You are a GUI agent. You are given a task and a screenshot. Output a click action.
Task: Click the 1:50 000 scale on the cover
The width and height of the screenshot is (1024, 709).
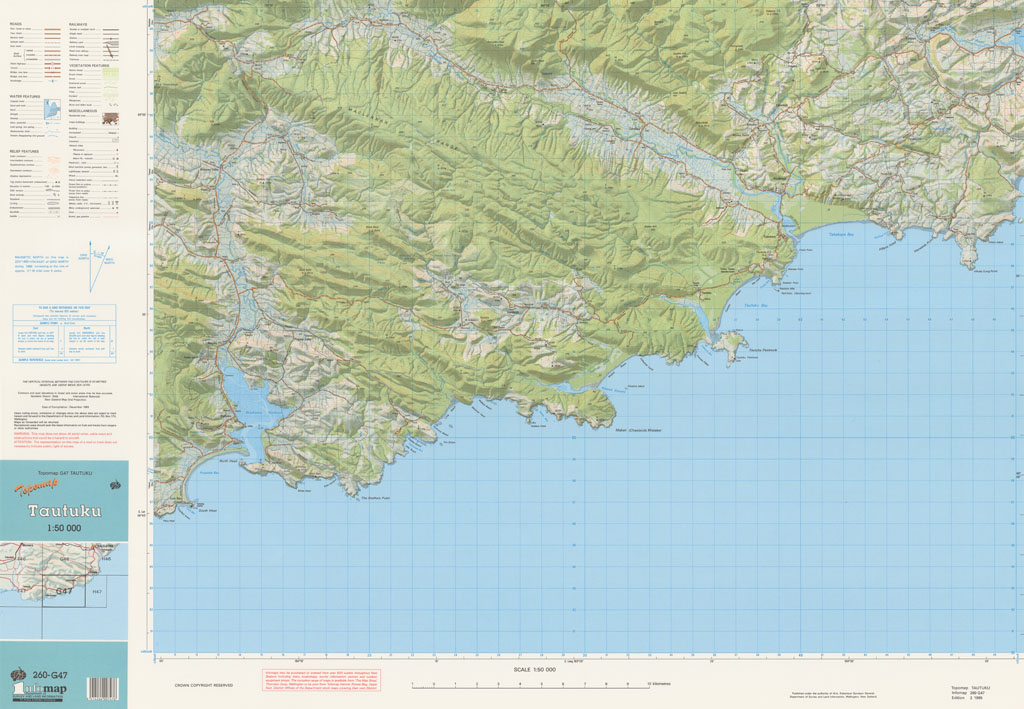click(64, 528)
